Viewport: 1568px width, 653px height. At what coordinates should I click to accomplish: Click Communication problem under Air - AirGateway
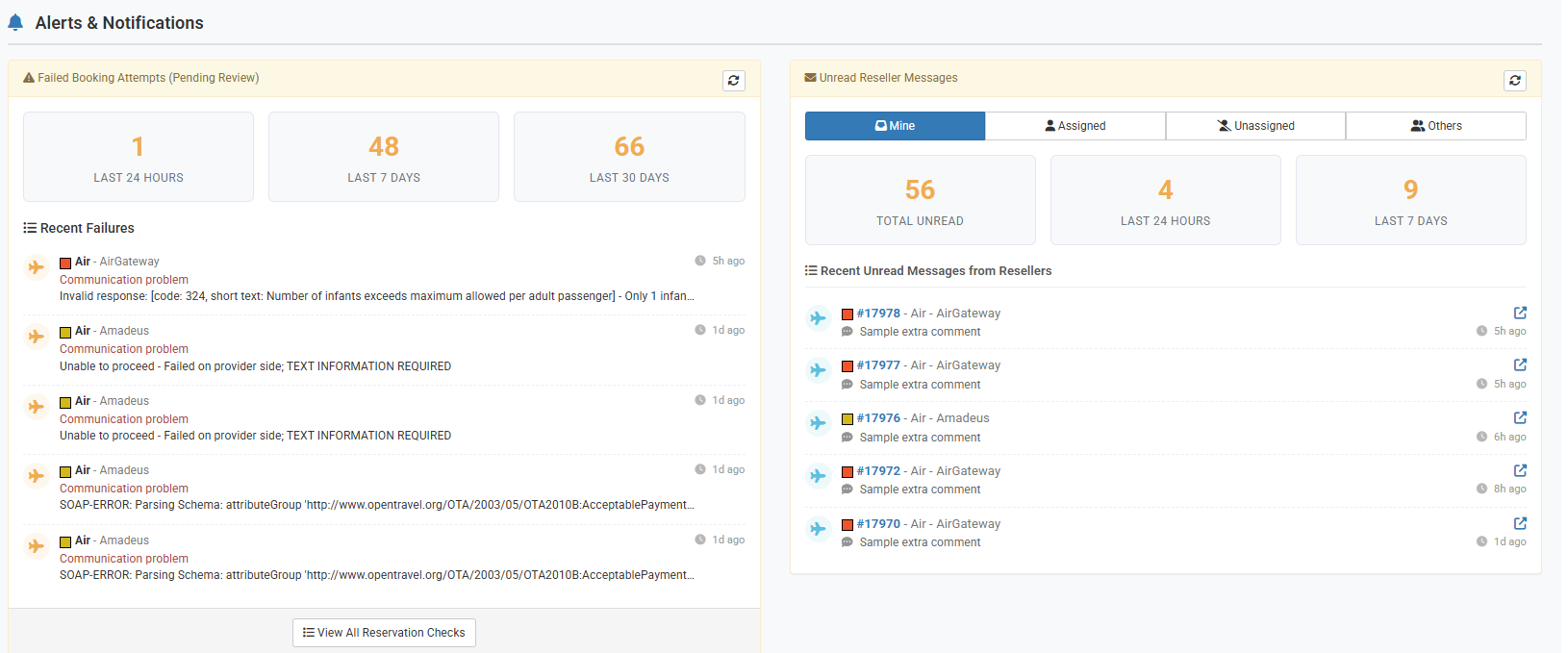point(124,280)
